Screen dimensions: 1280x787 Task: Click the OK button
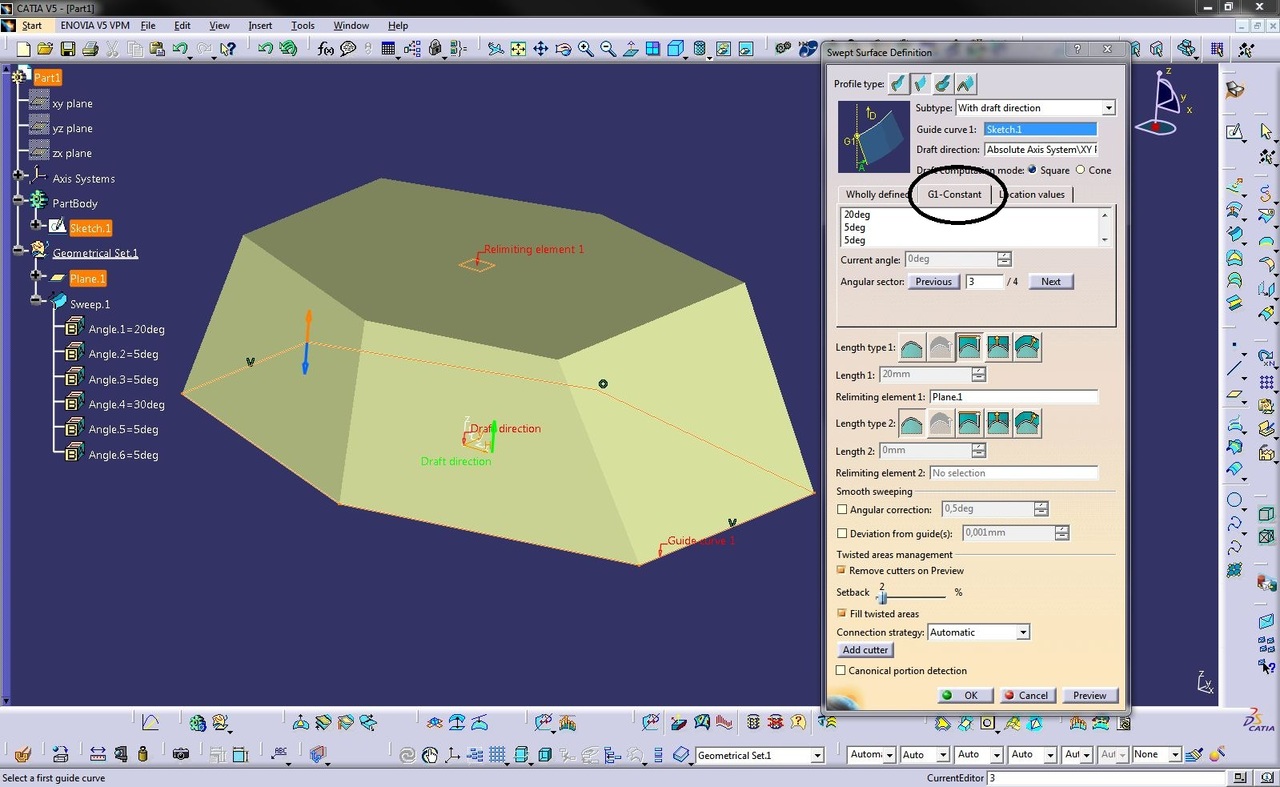pyautogui.click(x=964, y=695)
